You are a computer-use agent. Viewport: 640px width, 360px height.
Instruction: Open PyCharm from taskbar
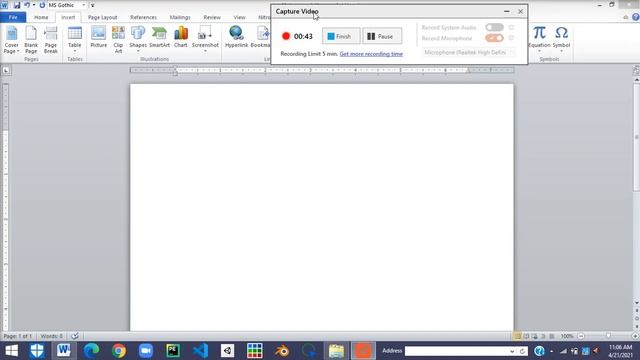173,351
